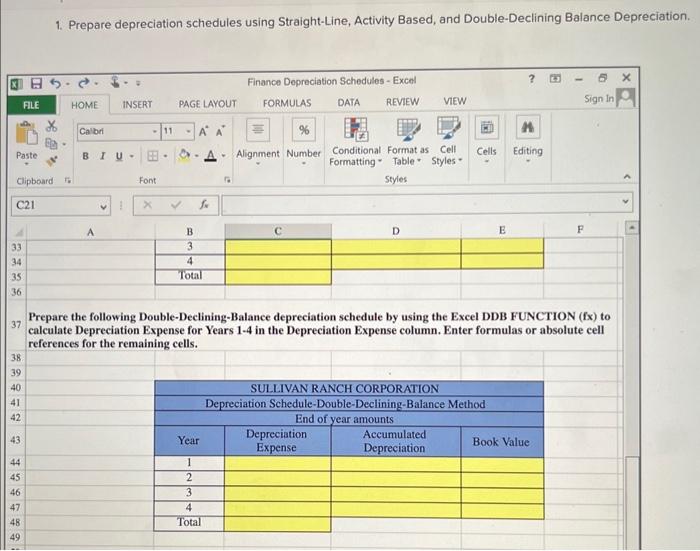
Task: Click the Help question mark
Action: click(x=531, y=79)
